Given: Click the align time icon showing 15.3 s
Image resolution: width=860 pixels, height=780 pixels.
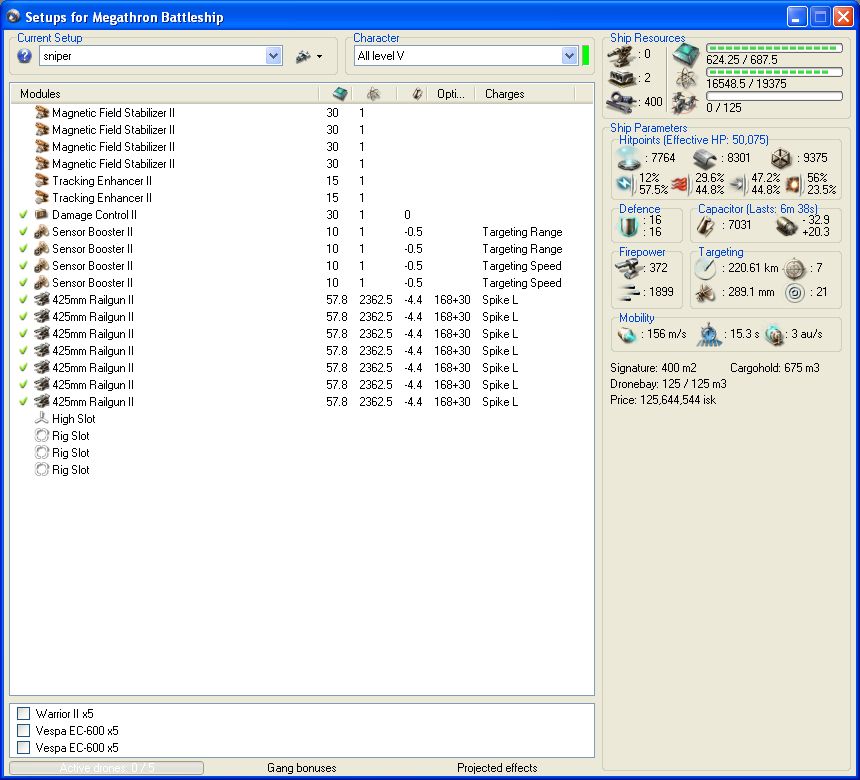Looking at the screenshot, I should pos(709,335).
